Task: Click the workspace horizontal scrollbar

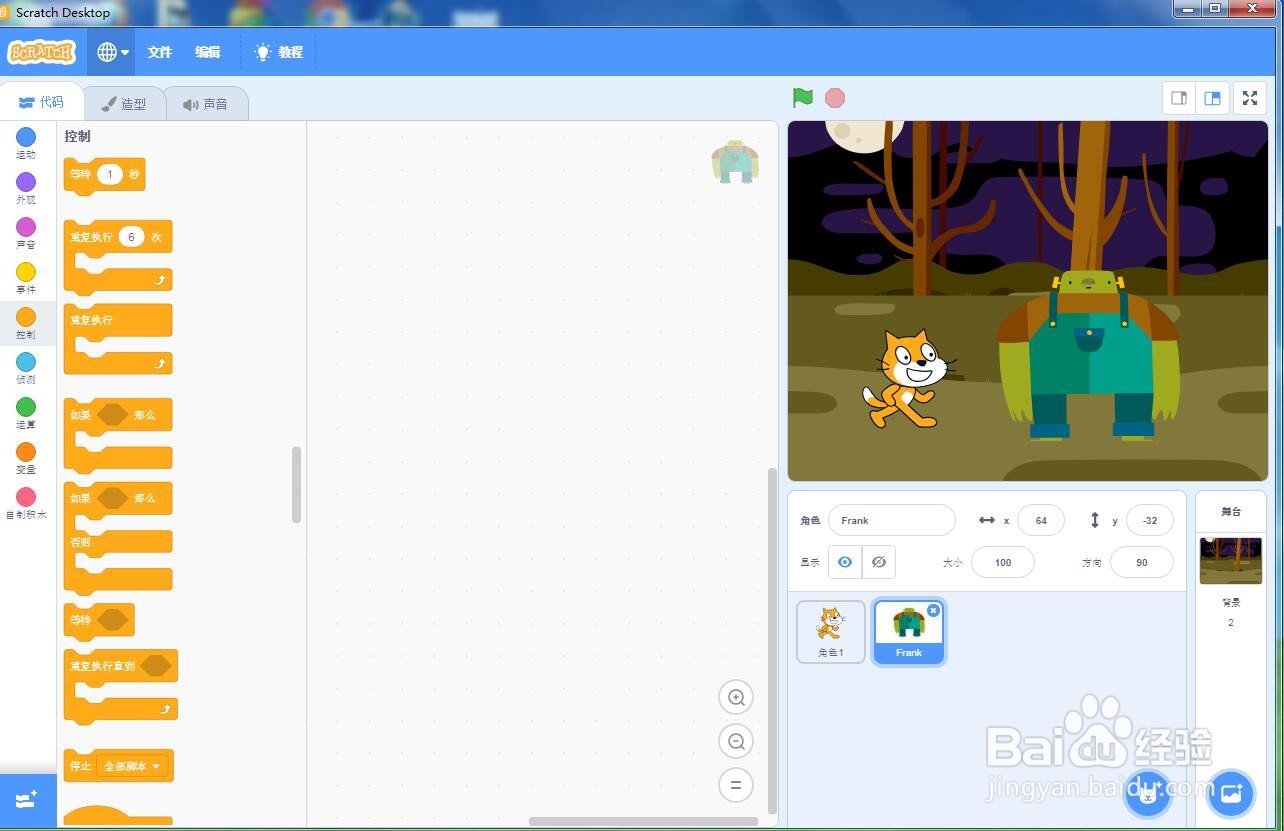Action: (643, 822)
